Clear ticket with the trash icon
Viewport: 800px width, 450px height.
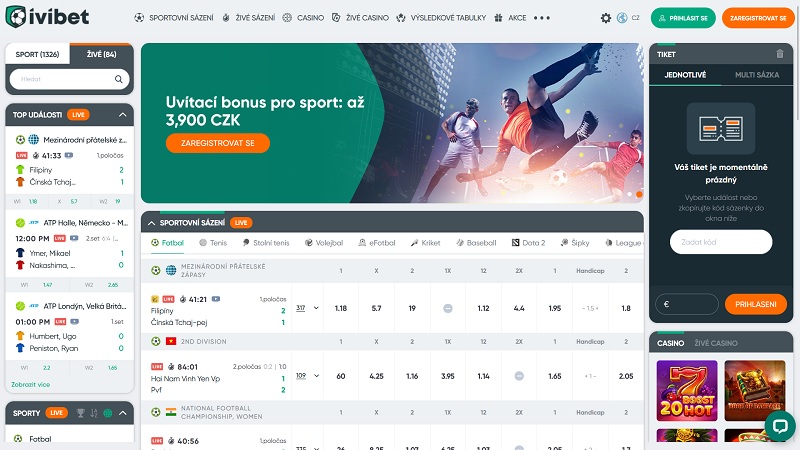tap(780, 54)
